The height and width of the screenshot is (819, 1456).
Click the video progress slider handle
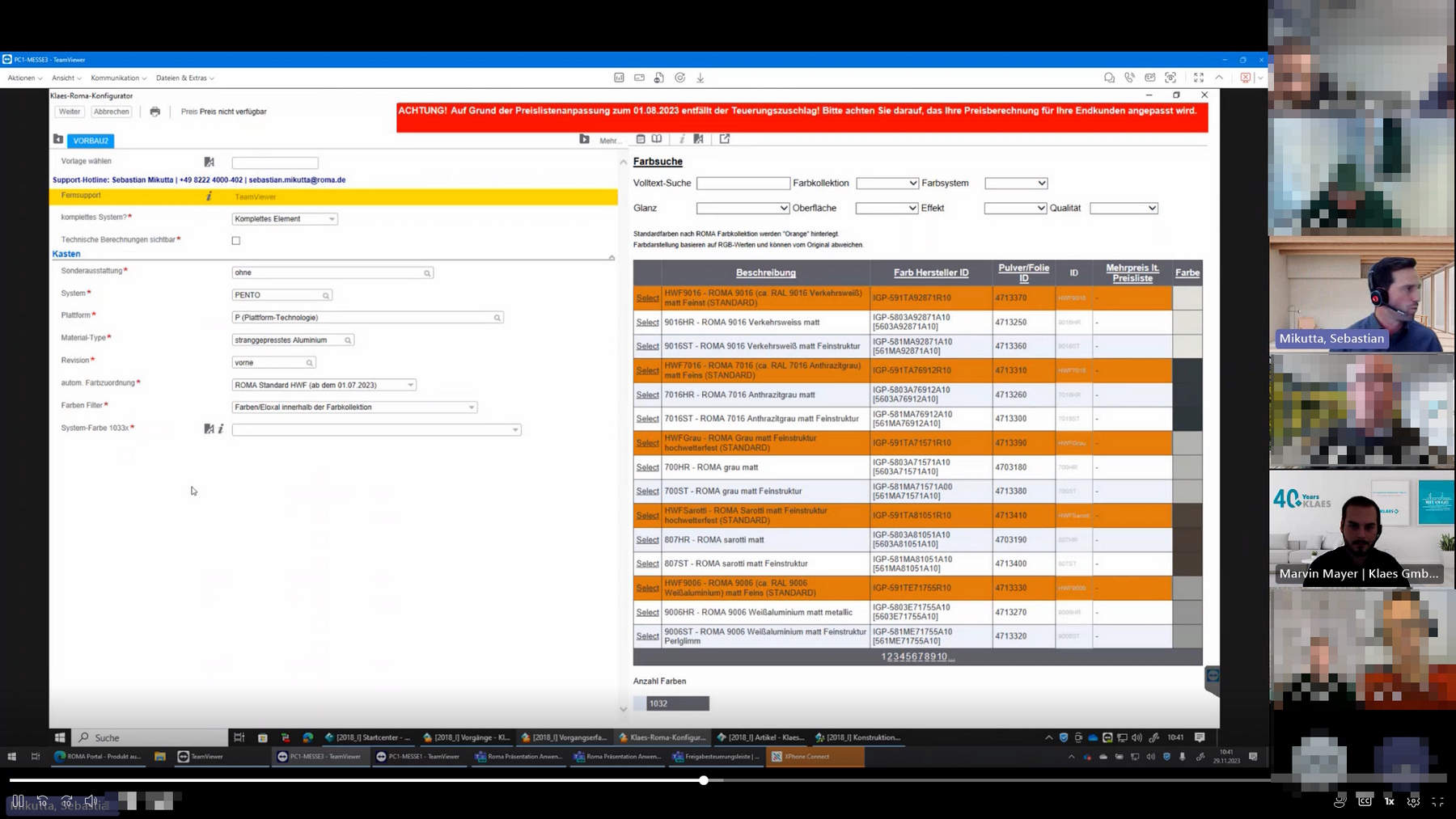(704, 780)
